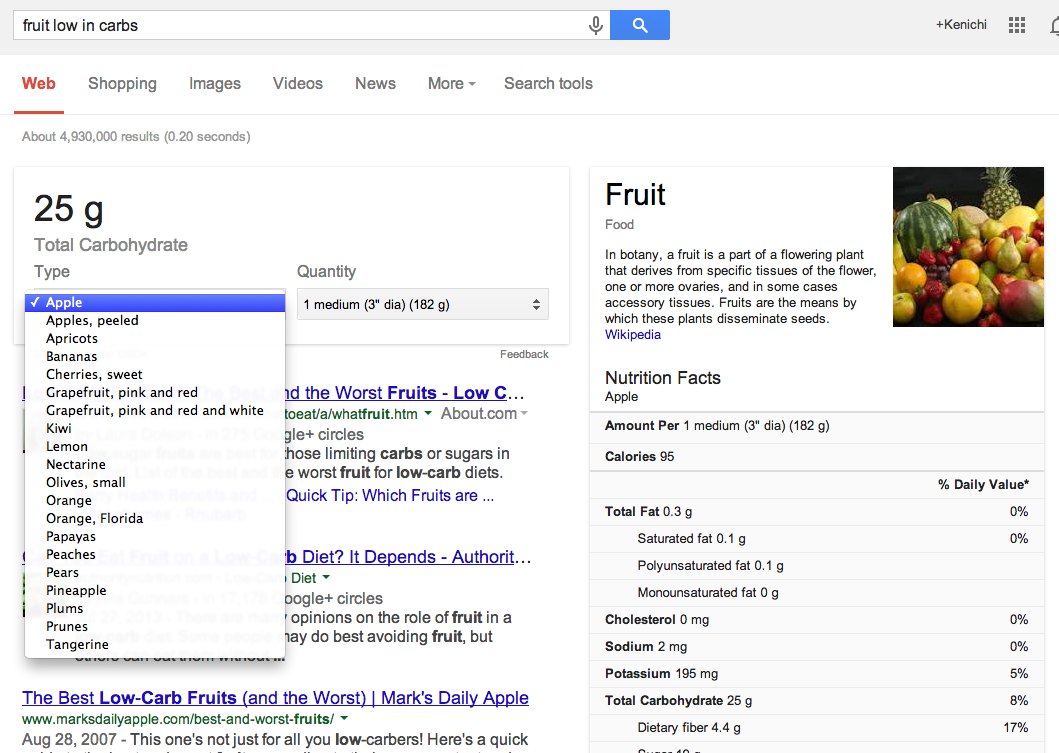Click the microphone voice search icon
The width and height of the screenshot is (1059, 753).
click(595, 26)
